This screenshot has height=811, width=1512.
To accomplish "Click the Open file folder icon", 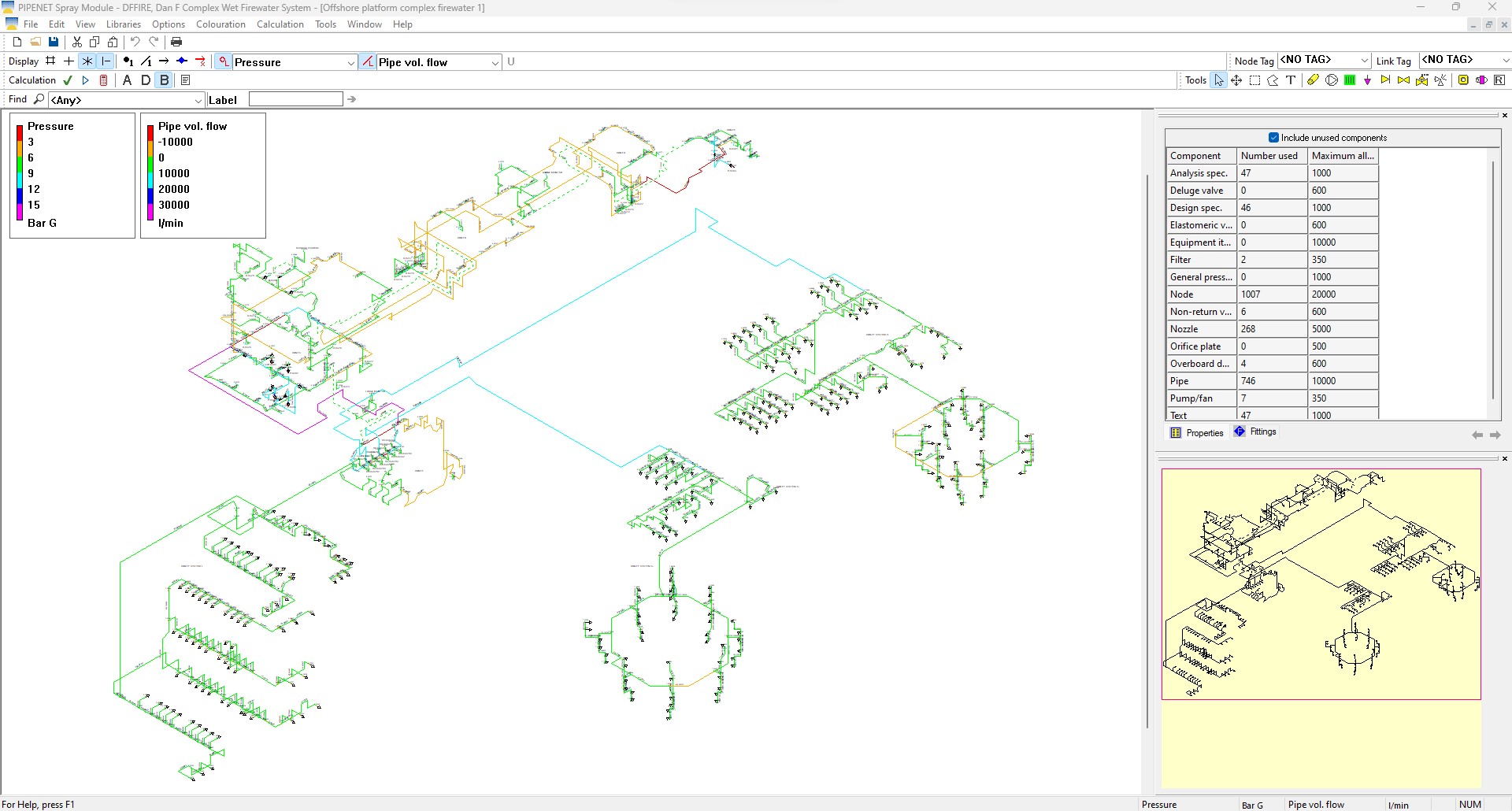I will coord(35,42).
